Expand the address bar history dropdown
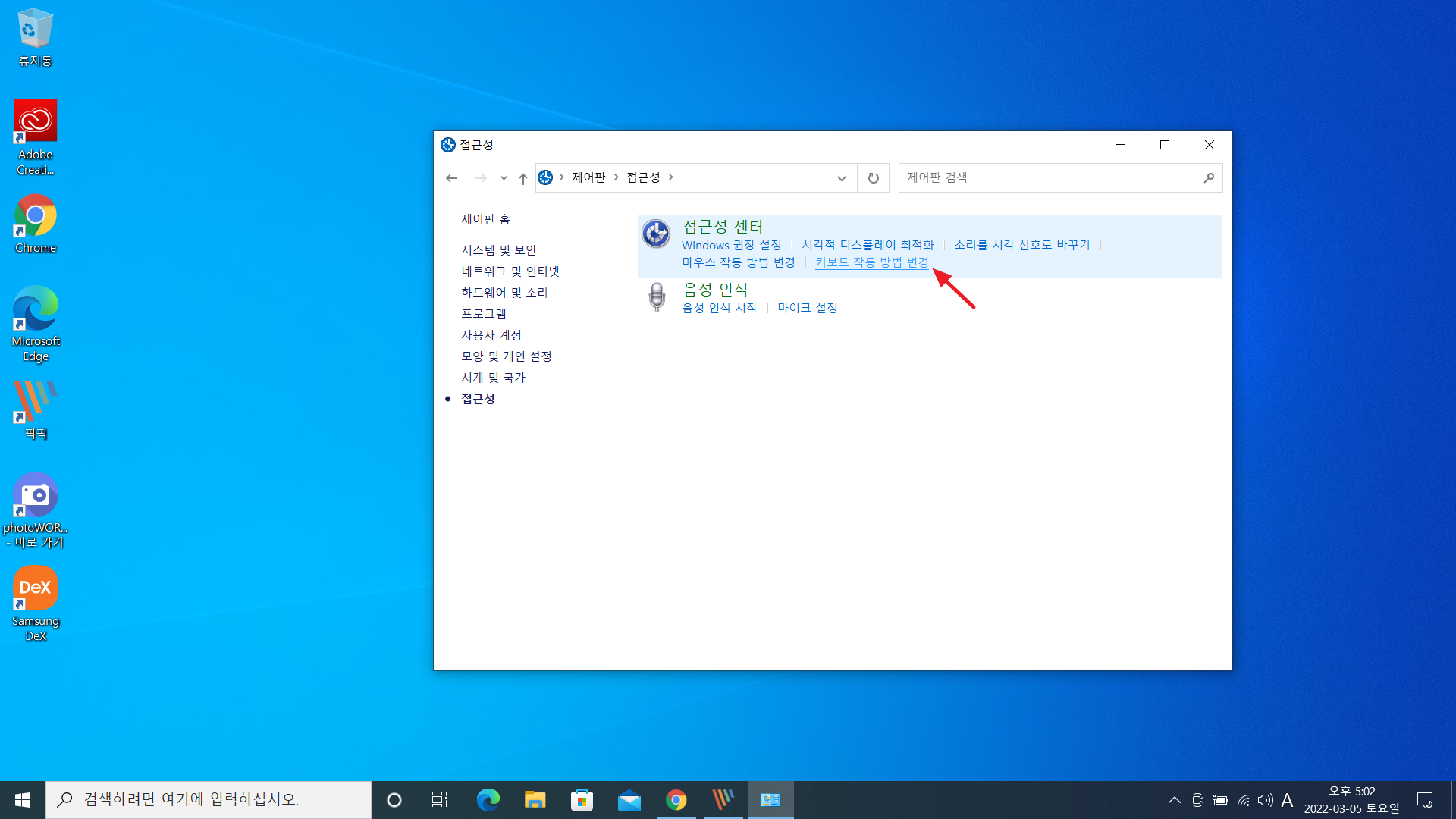The height and width of the screenshot is (819, 1456). [841, 178]
